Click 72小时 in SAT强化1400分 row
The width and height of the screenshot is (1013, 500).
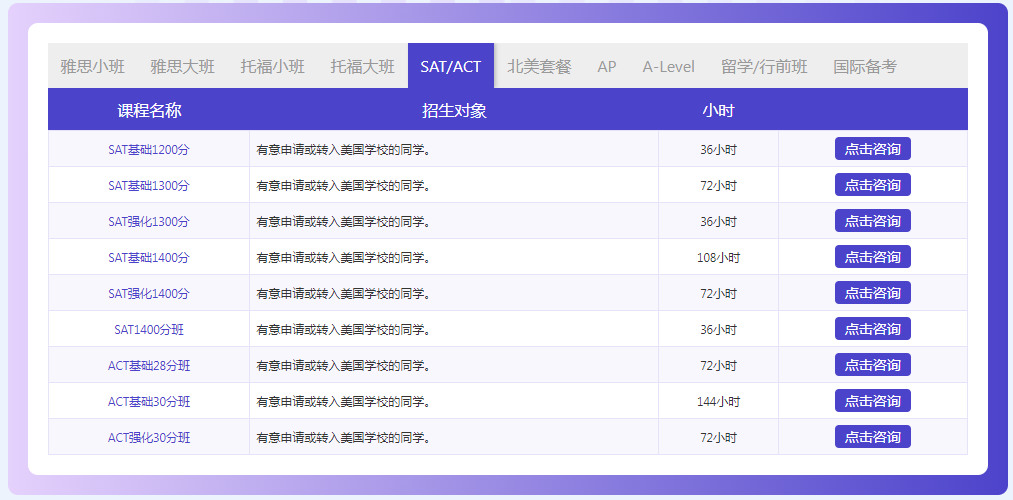718,293
